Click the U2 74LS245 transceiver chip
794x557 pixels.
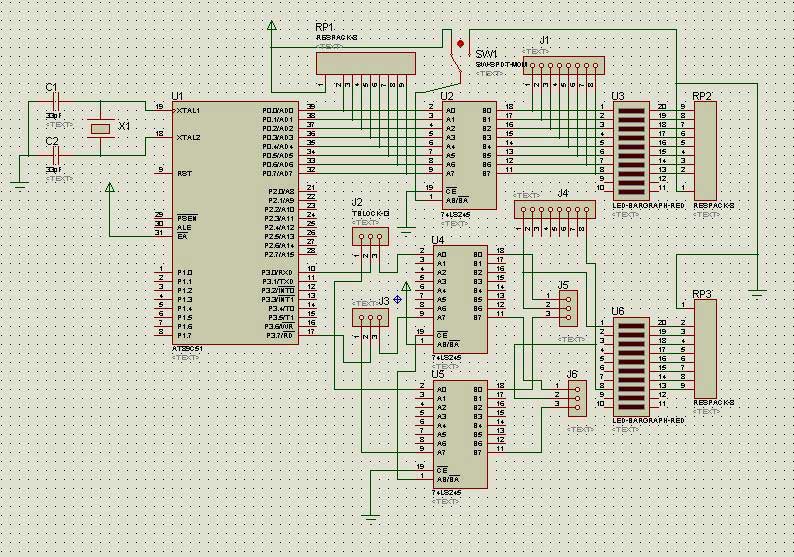point(469,155)
